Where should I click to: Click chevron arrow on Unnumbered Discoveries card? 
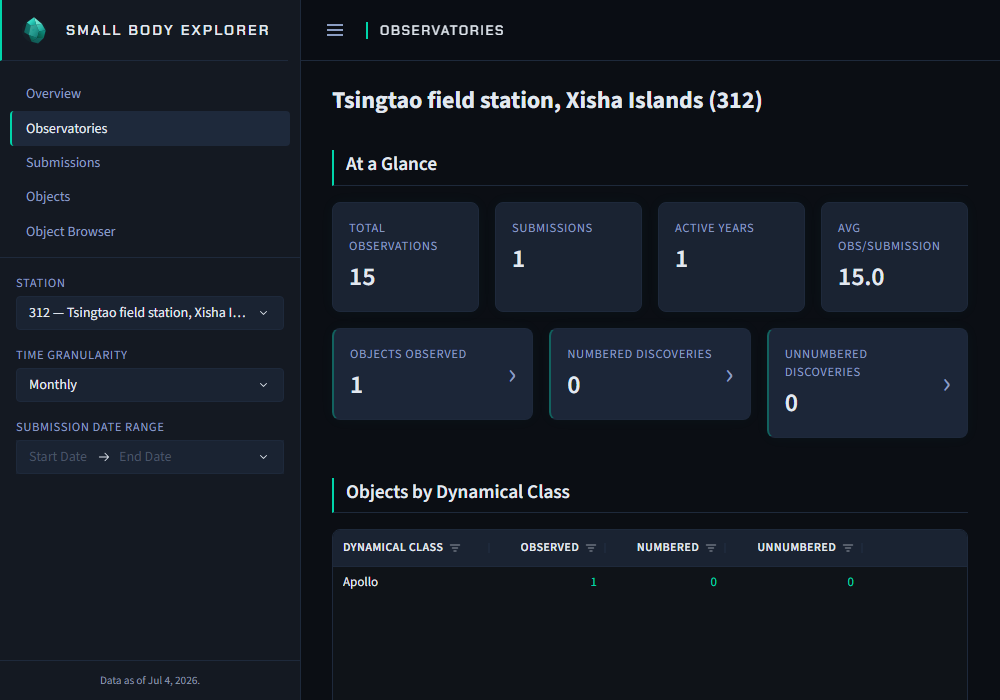coord(946,384)
